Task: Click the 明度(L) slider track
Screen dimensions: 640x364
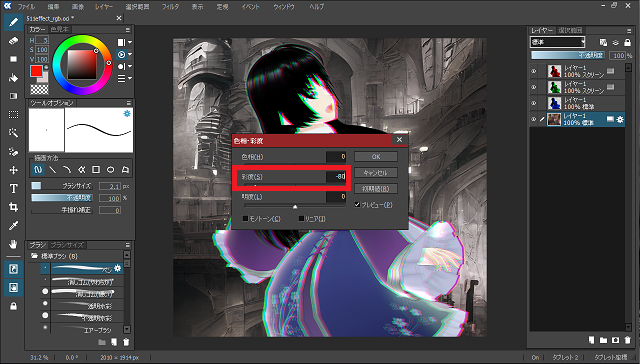Action: click(295, 207)
